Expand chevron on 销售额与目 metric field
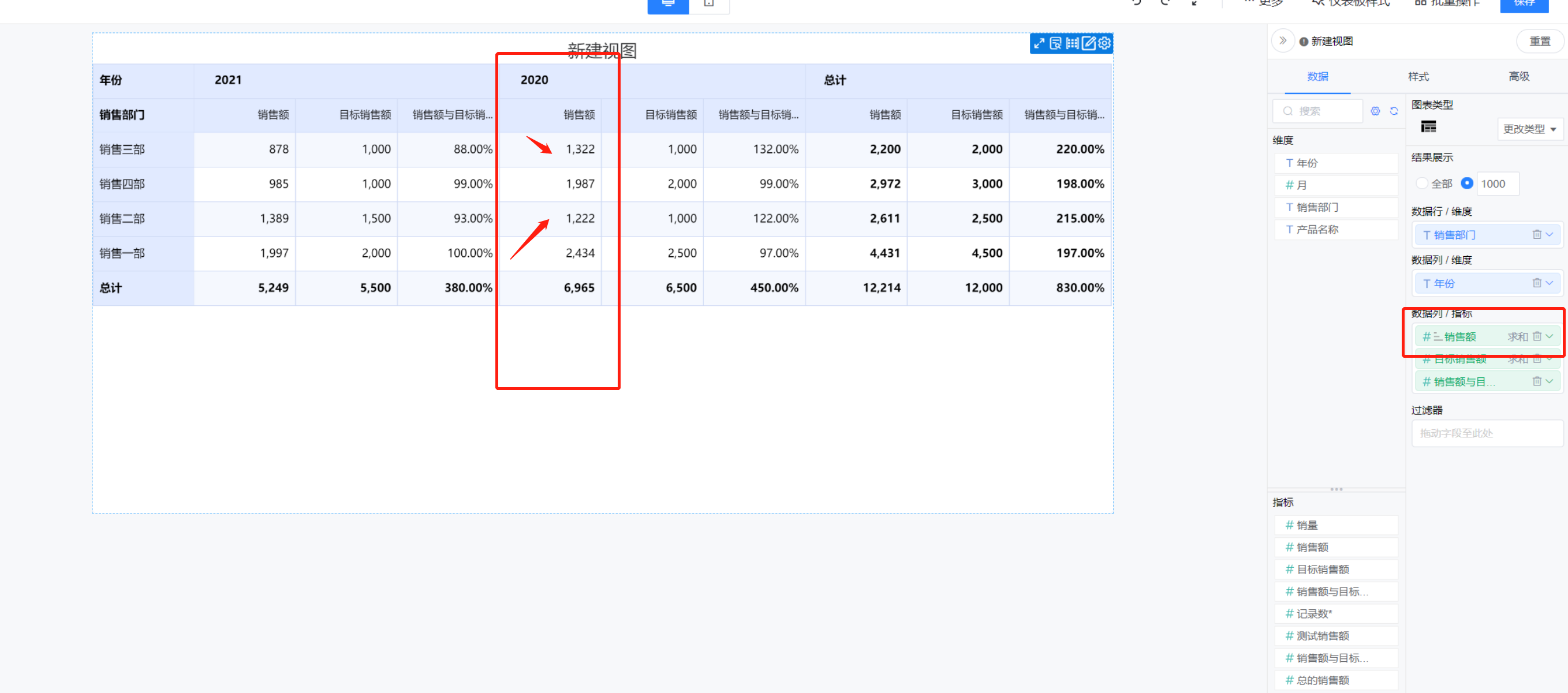 pyautogui.click(x=1550, y=381)
